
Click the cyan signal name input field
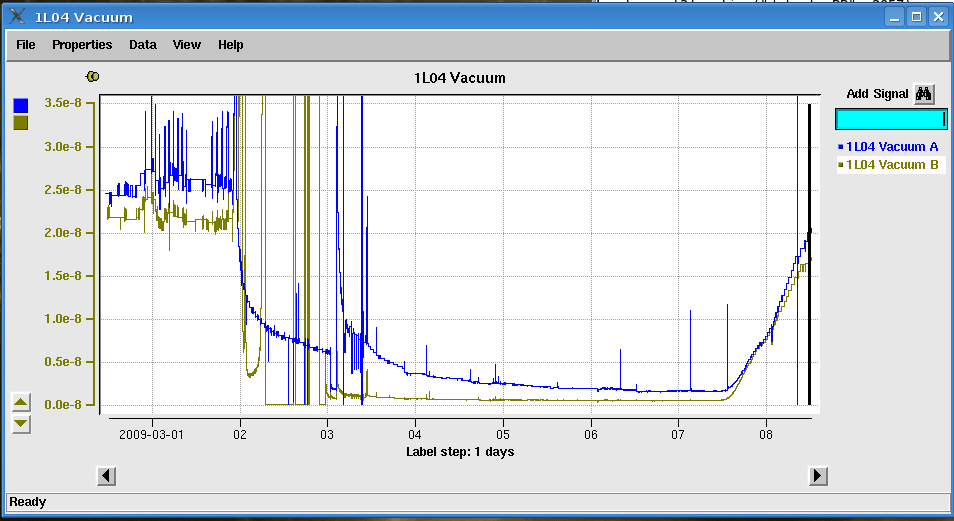(891, 119)
